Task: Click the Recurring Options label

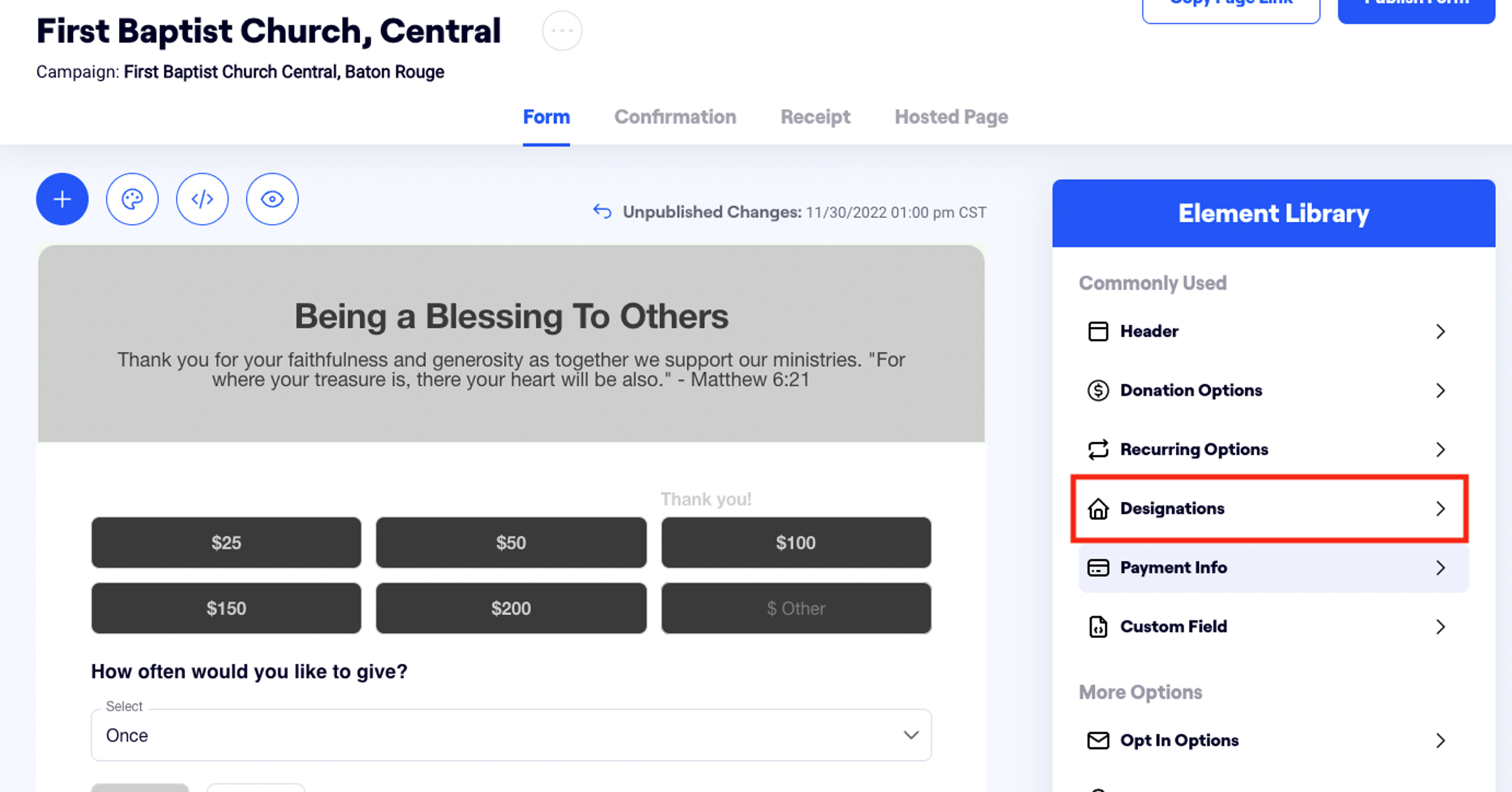Action: click(x=1194, y=449)
